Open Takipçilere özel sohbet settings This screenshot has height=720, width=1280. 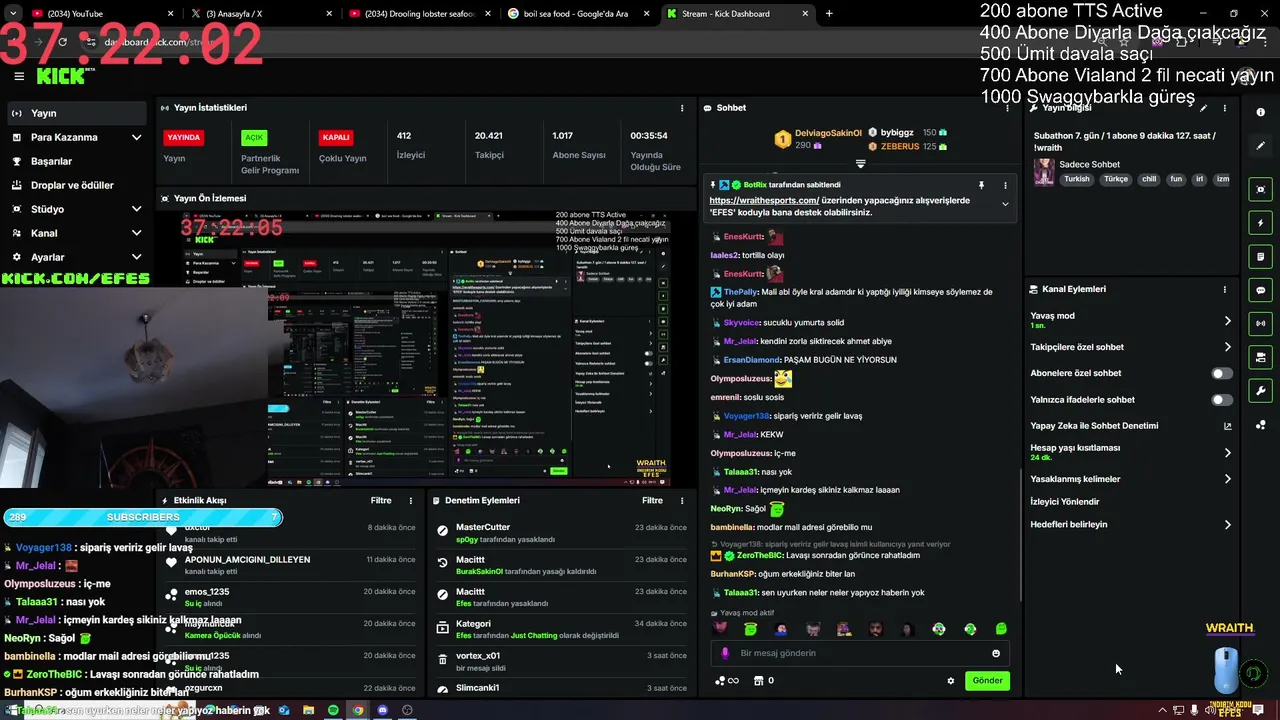click(x=1130, y=347)
